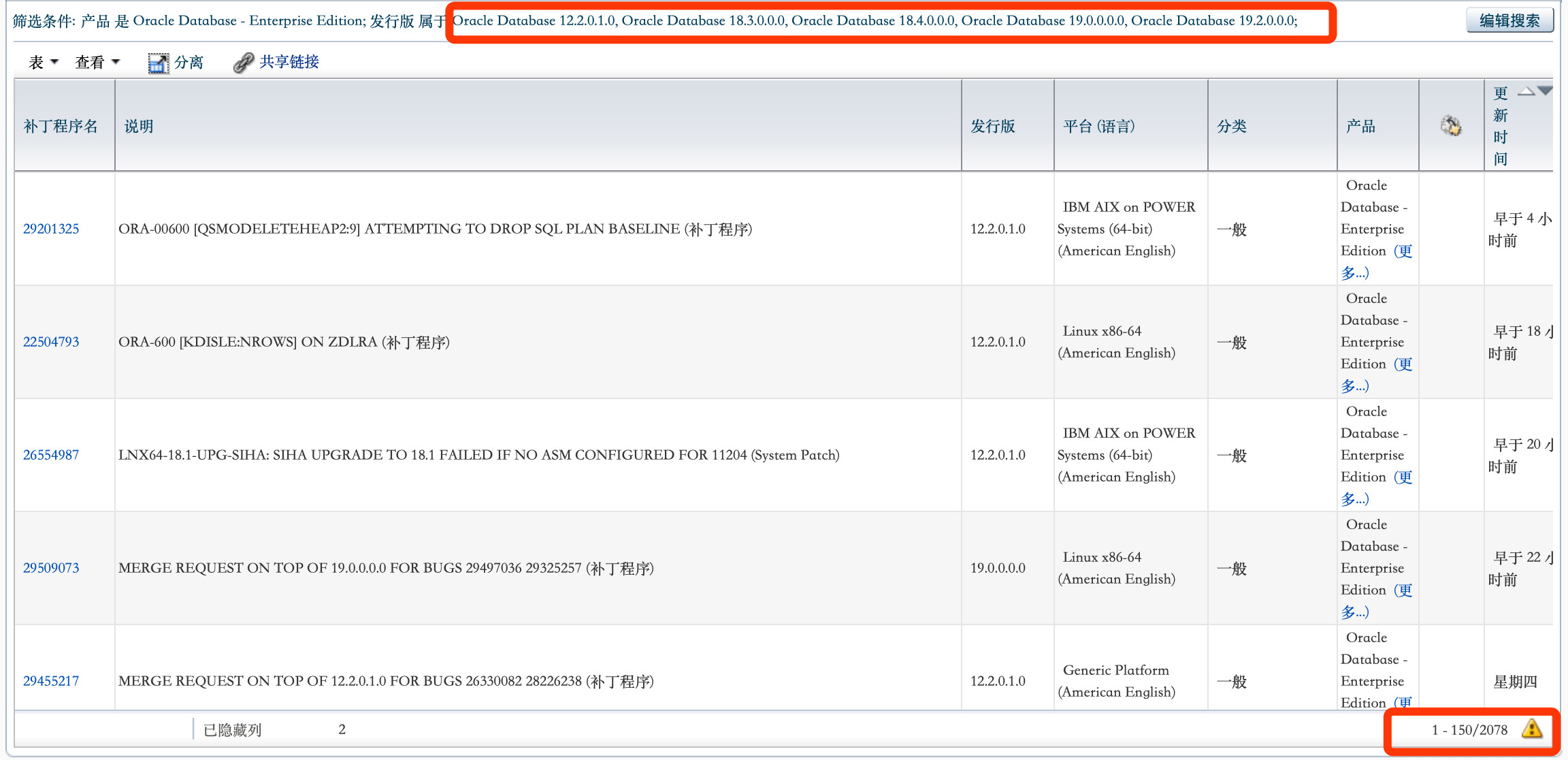Viewport: 1568px width, 760px height.
Task: Click the 共享链接 text label
Action: tap(289, 62)
